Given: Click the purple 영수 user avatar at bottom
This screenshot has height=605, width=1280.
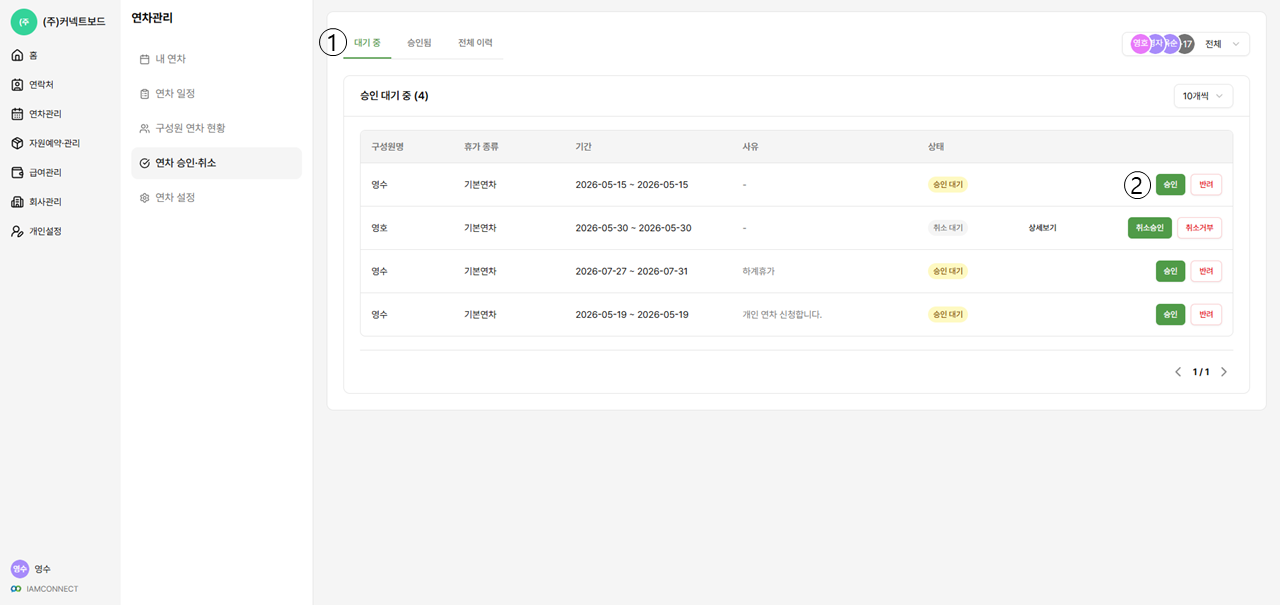Looking at the screenshot, I should [x=20, y=569].
